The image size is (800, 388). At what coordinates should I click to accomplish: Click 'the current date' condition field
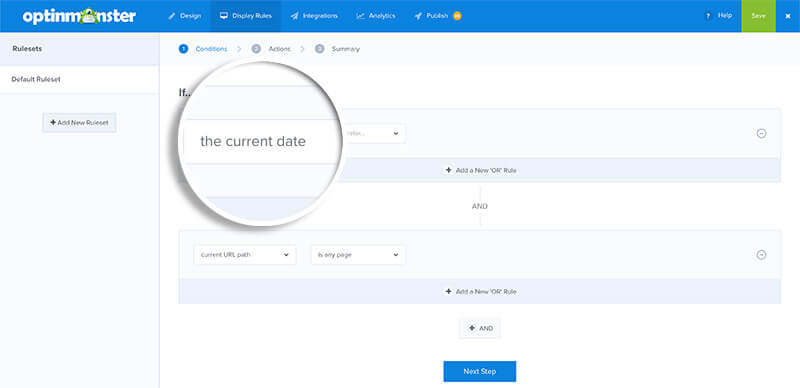pos(260,141)
